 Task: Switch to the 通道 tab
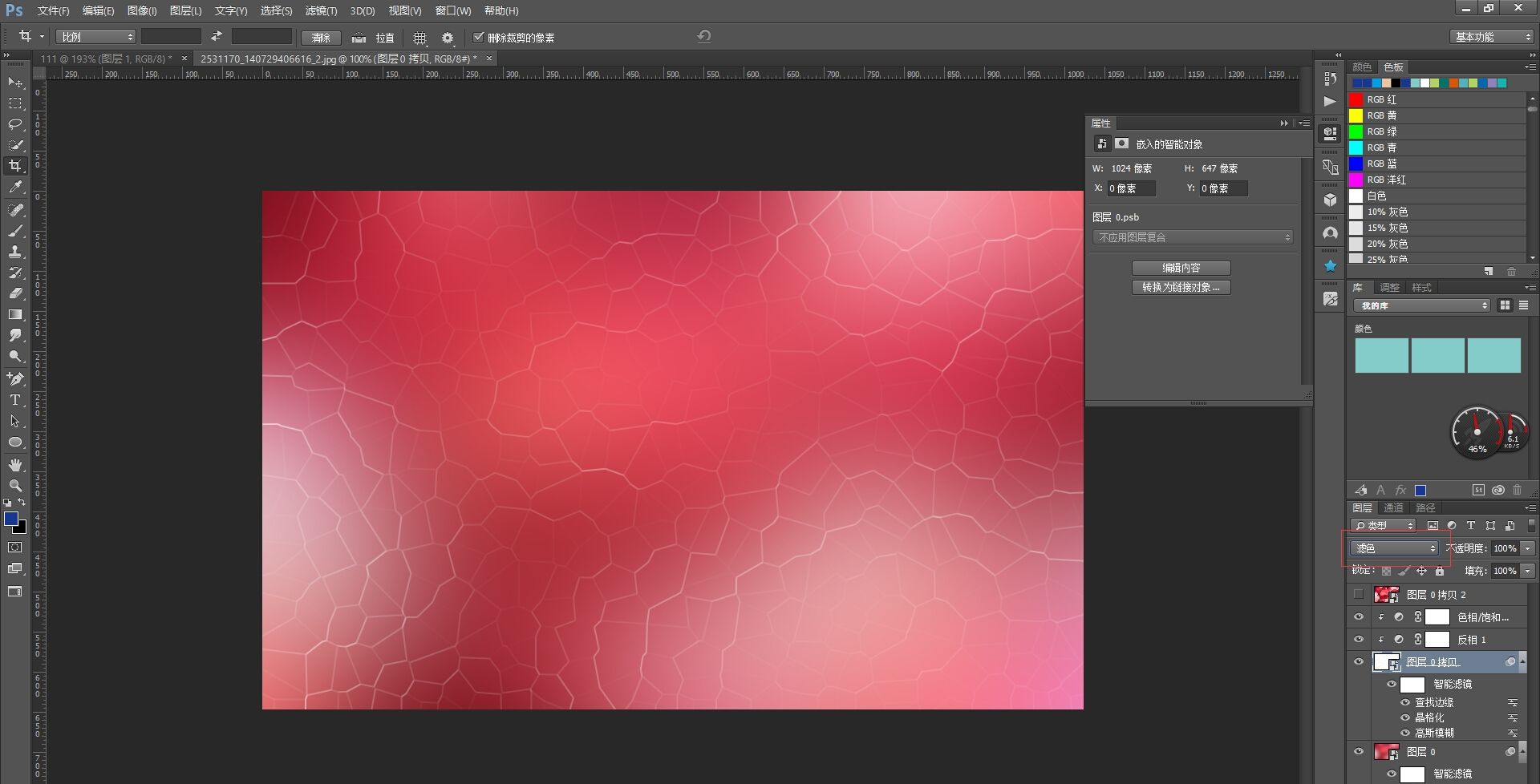tap(1393, 507)
